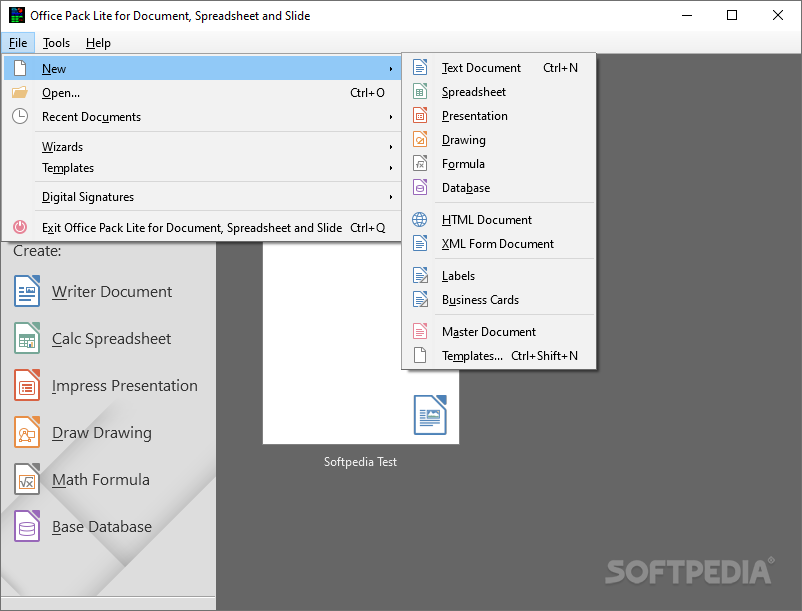
Task: Select XML Form Document entry
Action: click(x=499, y=243)
